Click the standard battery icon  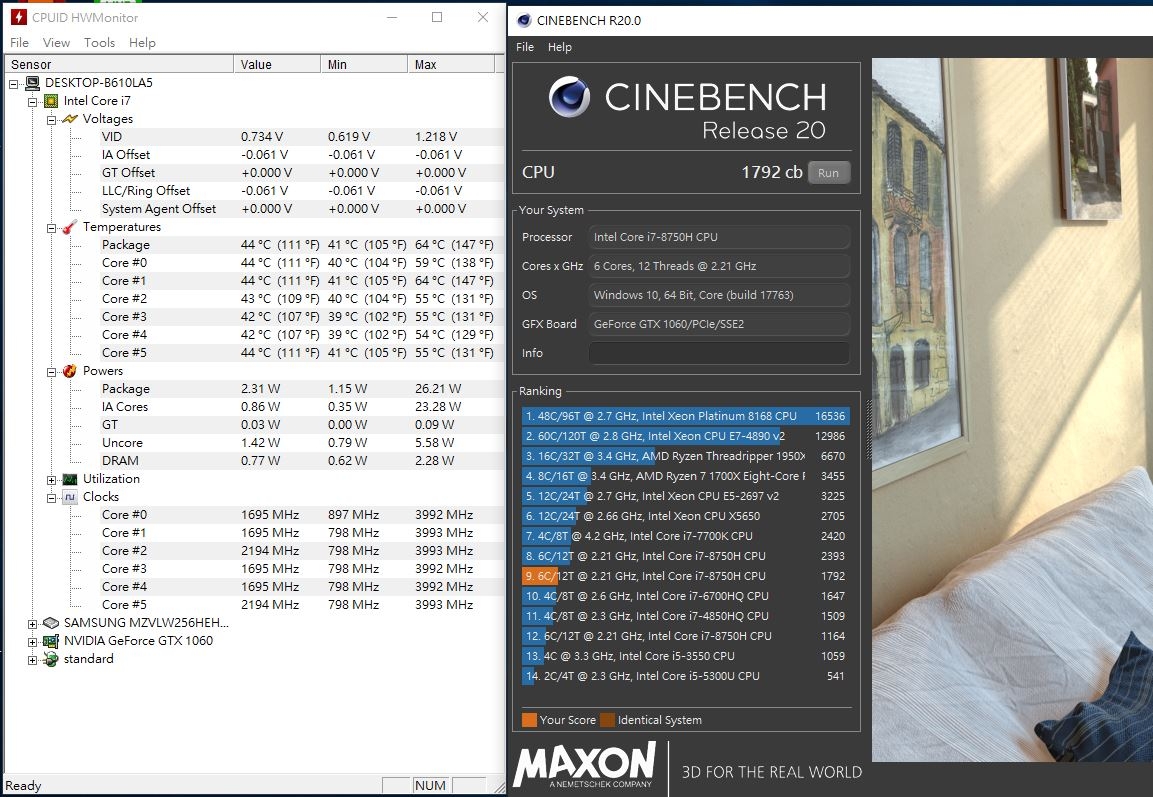51,659
